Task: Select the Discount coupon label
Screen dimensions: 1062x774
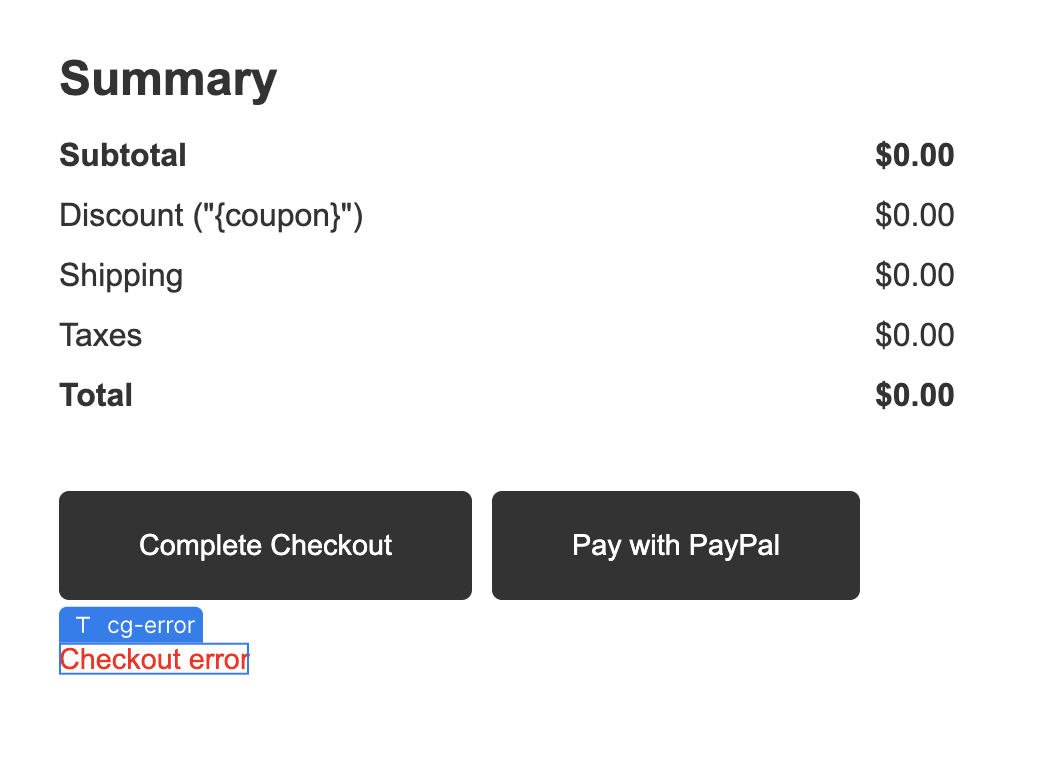Action: pyautogui.click(x=211, y=215)
